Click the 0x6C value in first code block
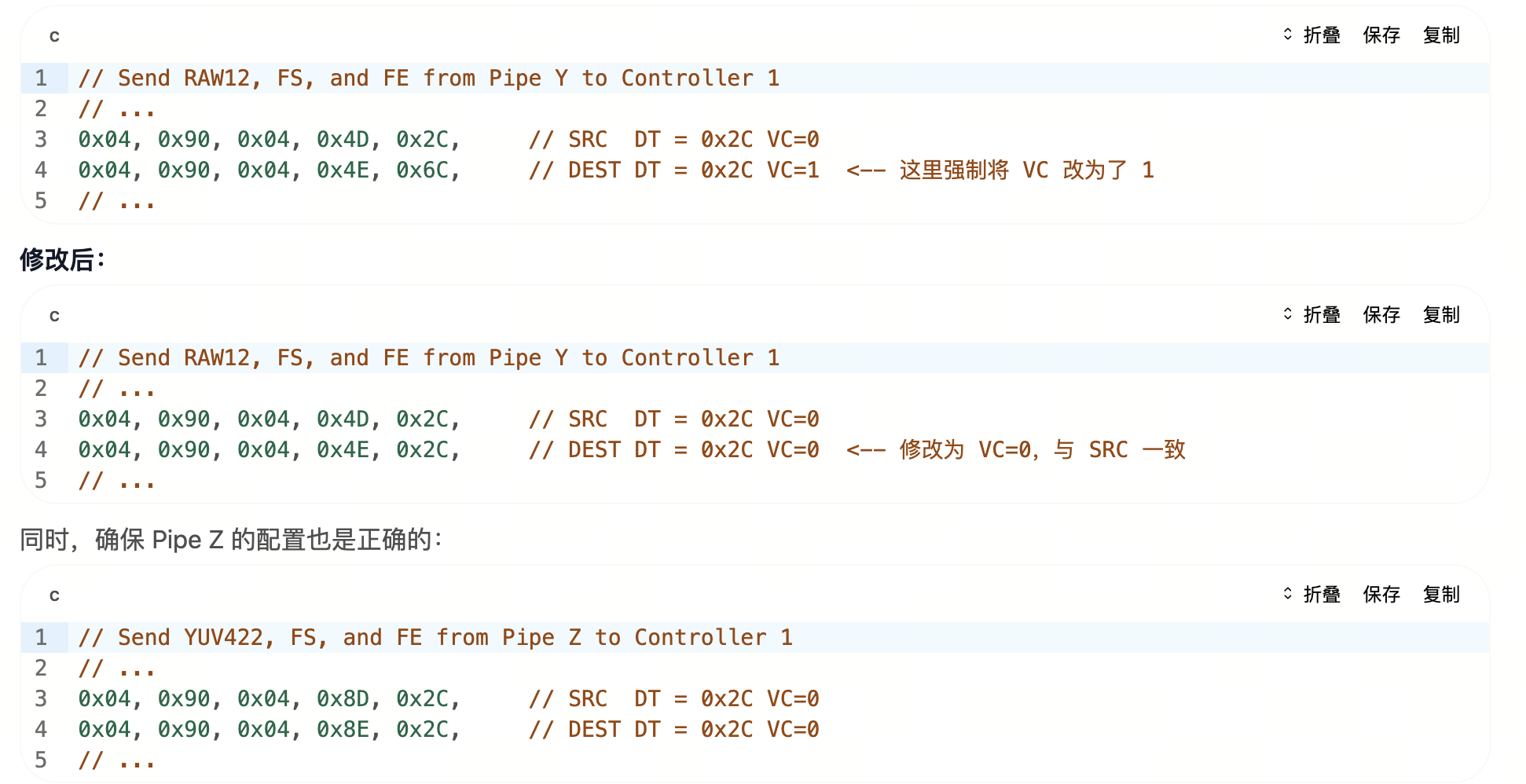Image resolution: width=1526 pixels, height=784 pixels. click(423, 170)
